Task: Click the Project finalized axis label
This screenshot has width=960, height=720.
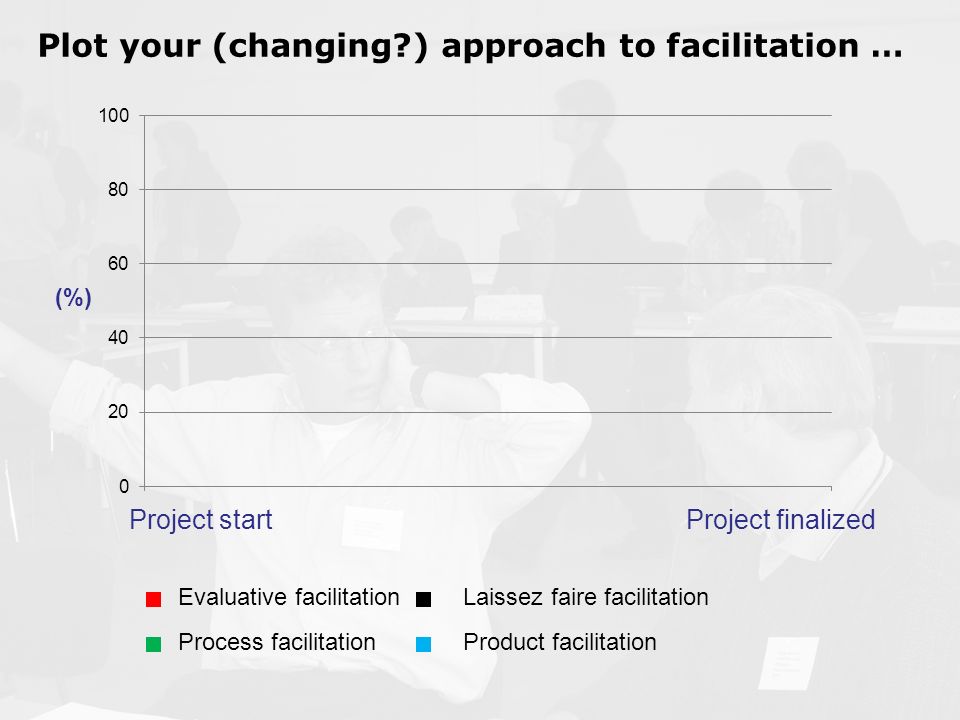Action: [x=781, y=520]
